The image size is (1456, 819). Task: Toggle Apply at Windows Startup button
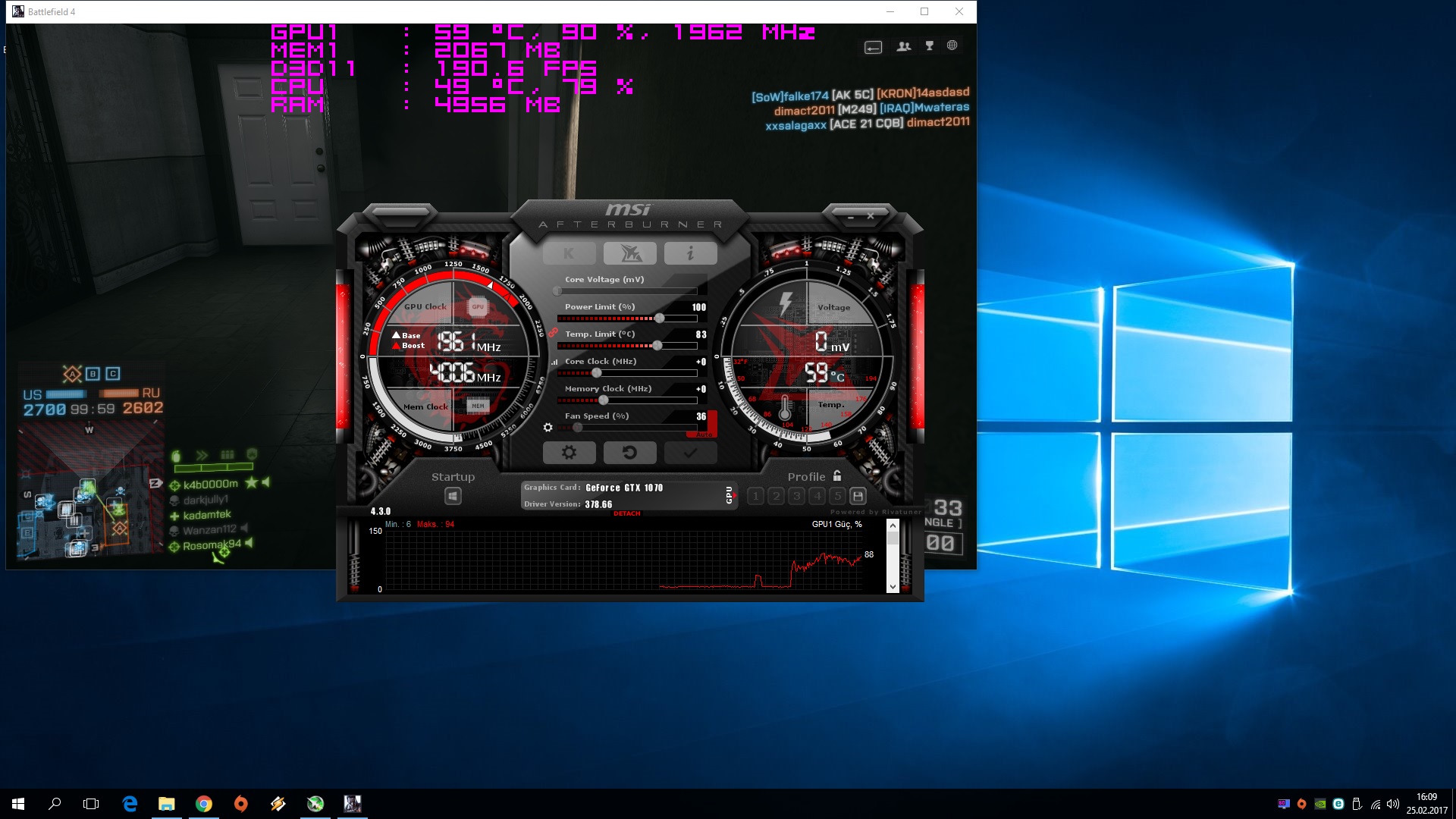pyautogui.click(x=453, y=496)
